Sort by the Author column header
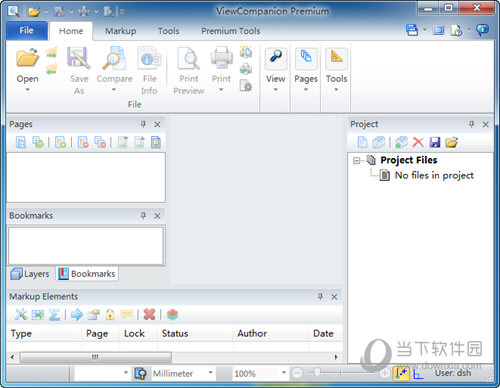The height and width of the screenshot is (388, 500). pos(271,334)
